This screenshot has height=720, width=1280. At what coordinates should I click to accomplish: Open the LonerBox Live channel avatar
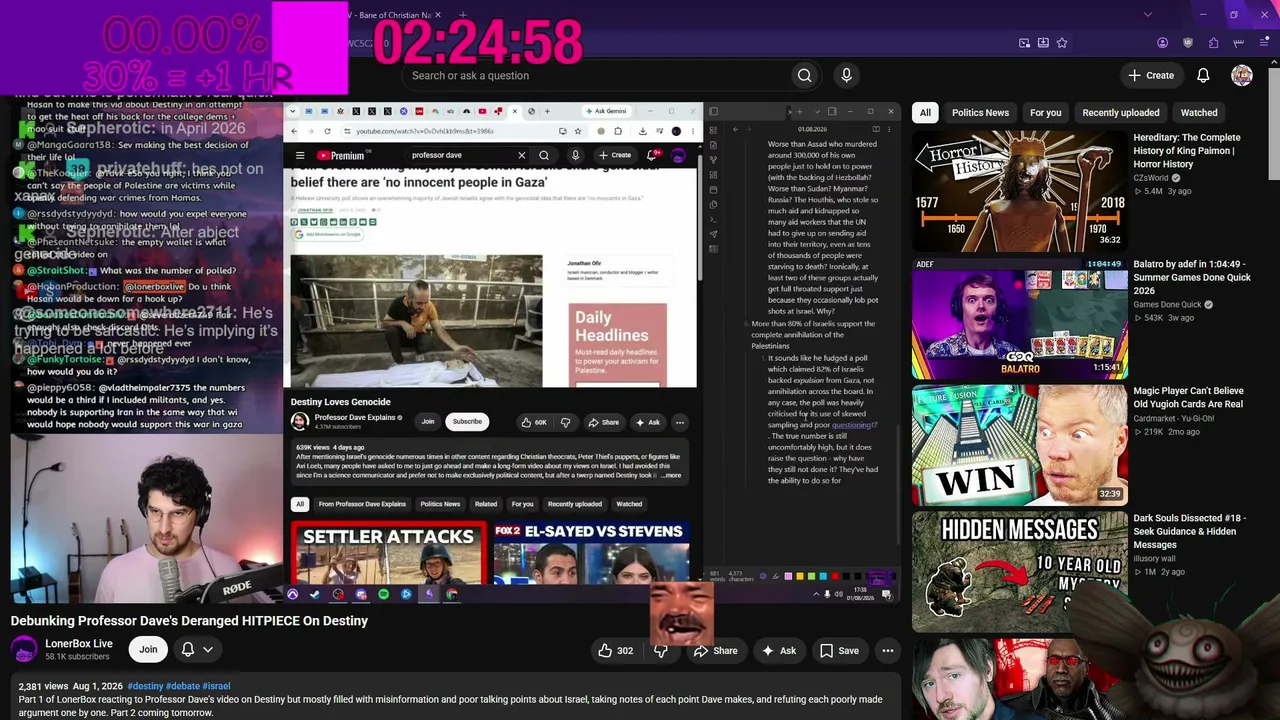(24, 650)
